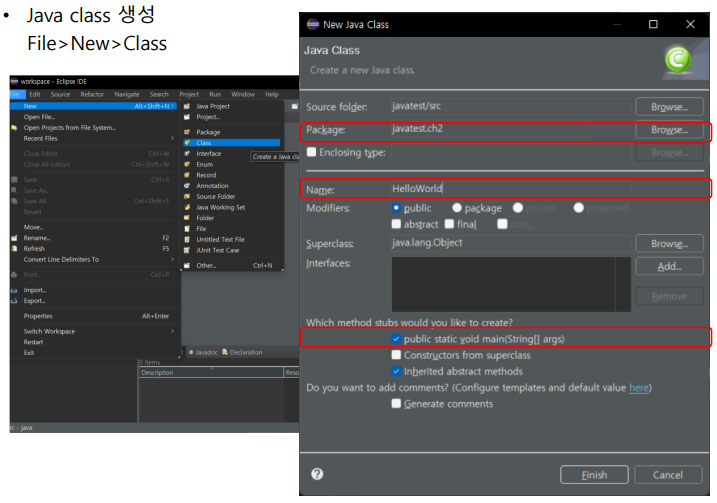717x503 pixels.
Task: Click the Interface icon in New submenu
Action: (187, 154)
